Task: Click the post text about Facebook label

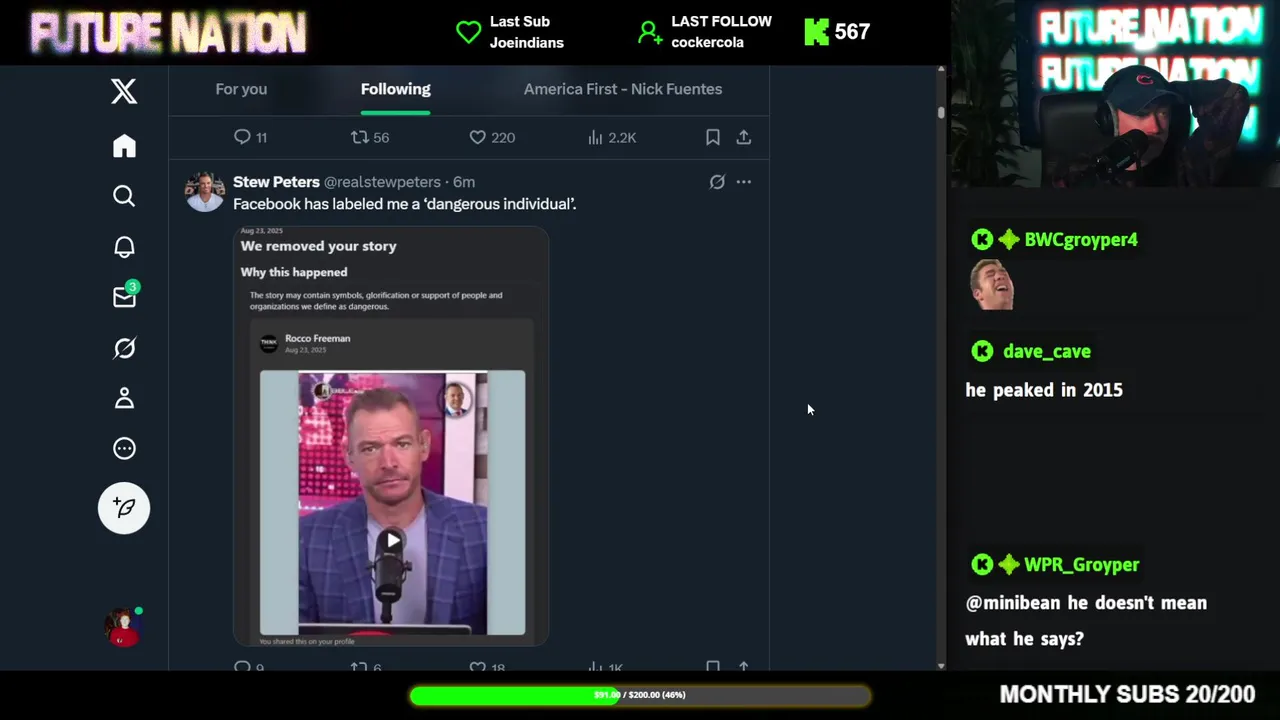Action: [405, 204]
